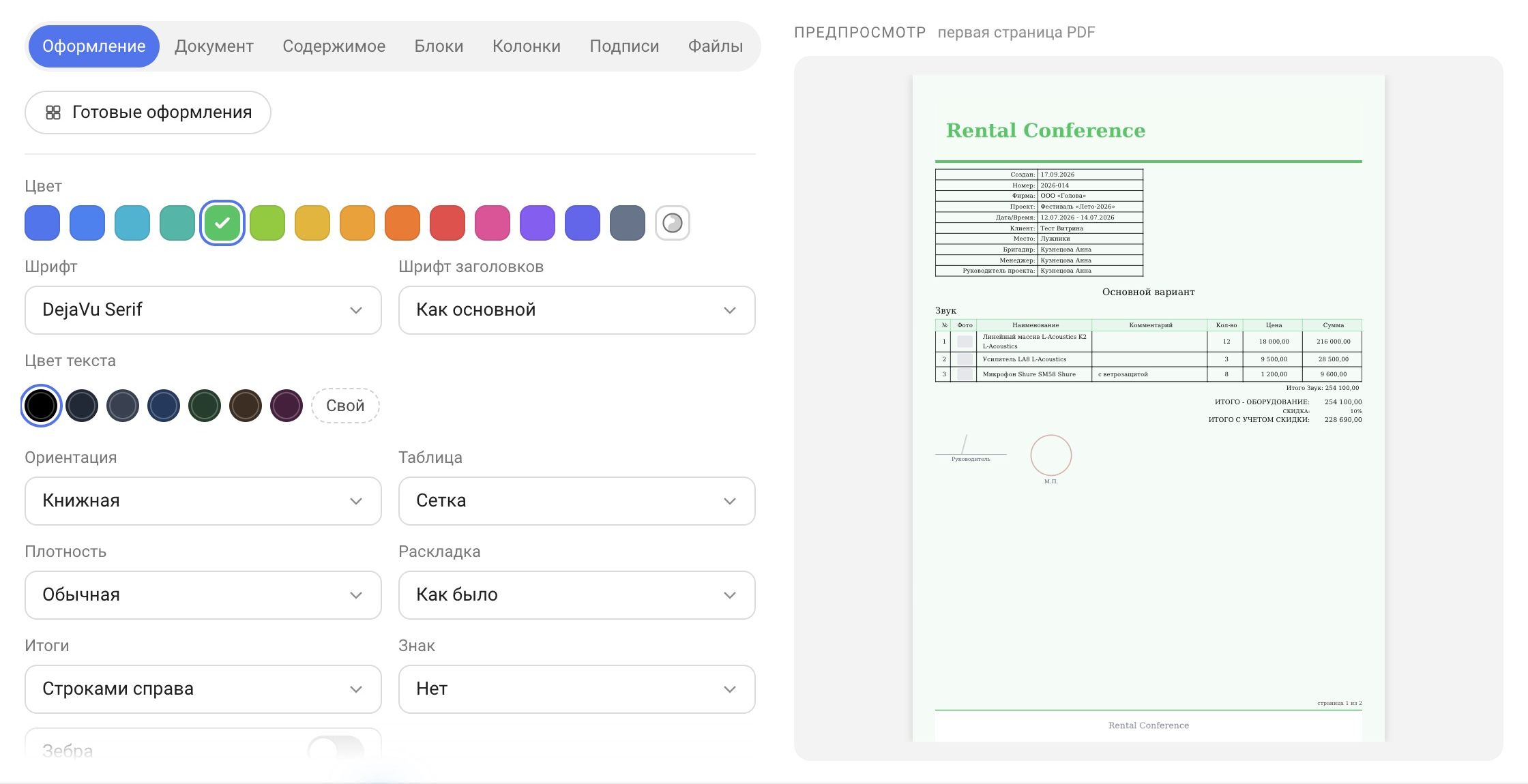The image size is (1528, 784).
Task: Select the lime green color swatch
Action: [x=267, y=223]
